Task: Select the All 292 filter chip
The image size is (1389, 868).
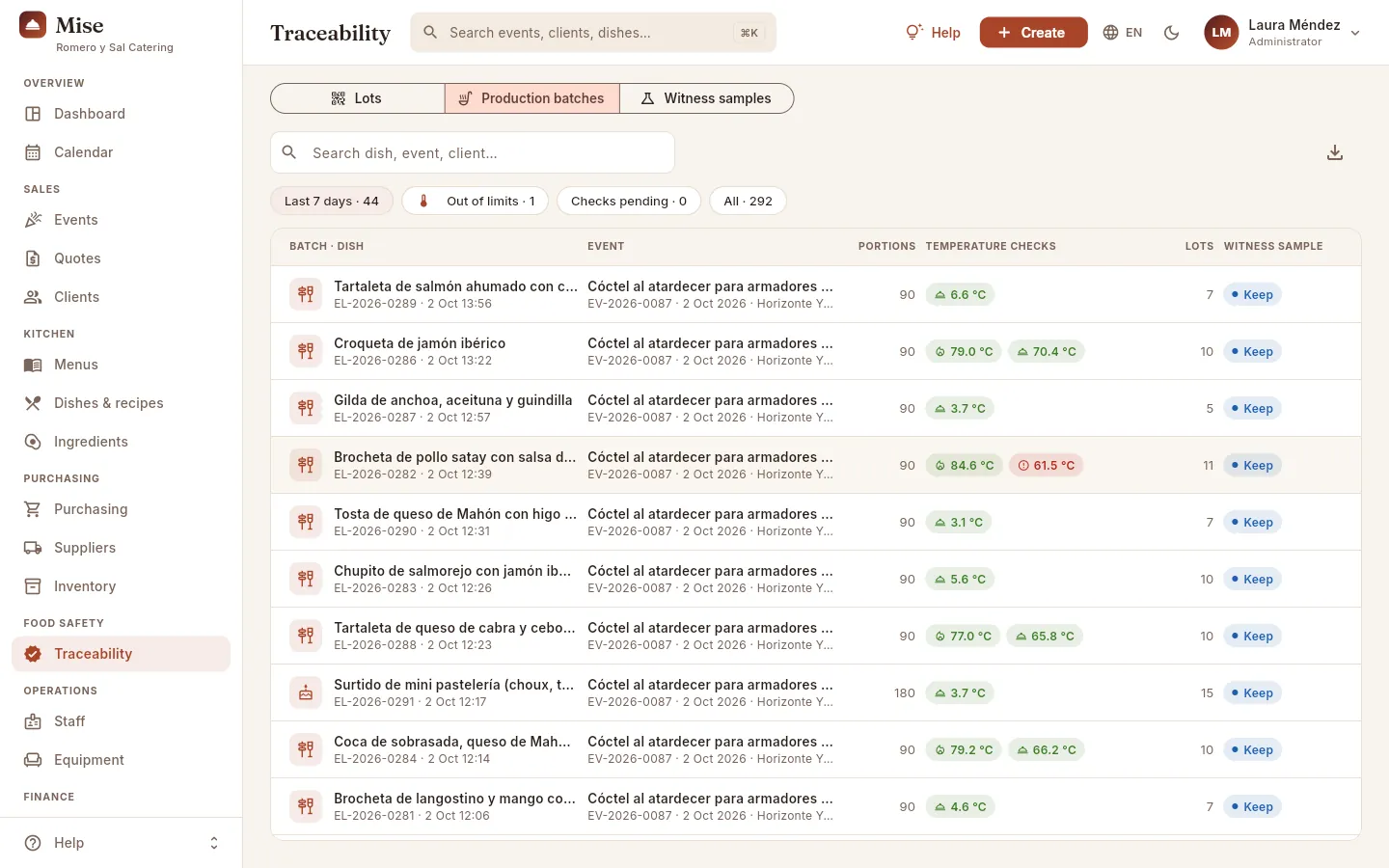Action: (x=749, y=201)
